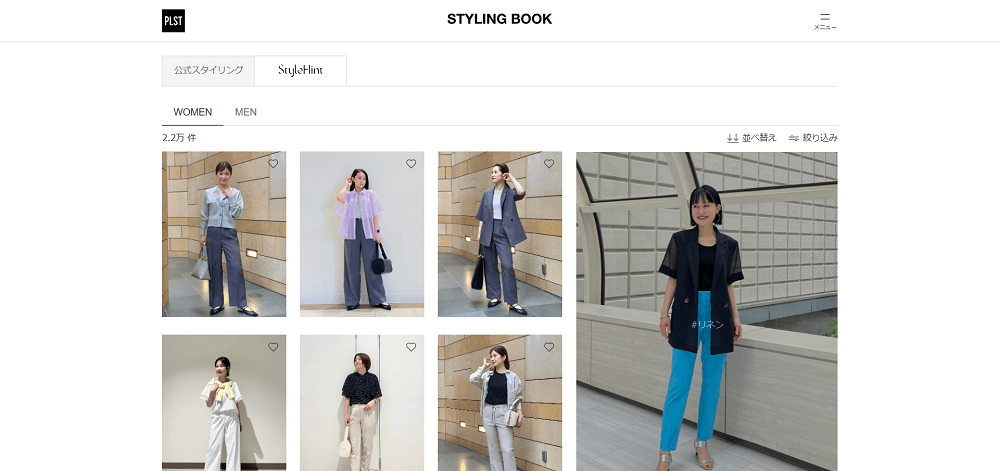Favorite the striped shirt gray pants outfit
This screenshot has width=1000, height=471.
pyautogui.click(x=548, y=347)
